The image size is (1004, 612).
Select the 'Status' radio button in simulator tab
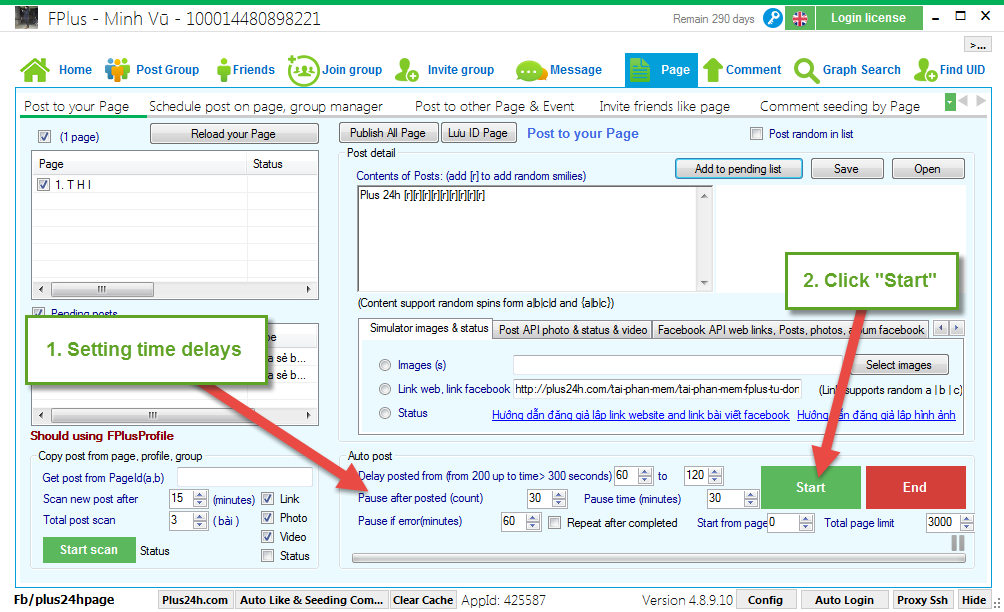click(x=385, y=413)
